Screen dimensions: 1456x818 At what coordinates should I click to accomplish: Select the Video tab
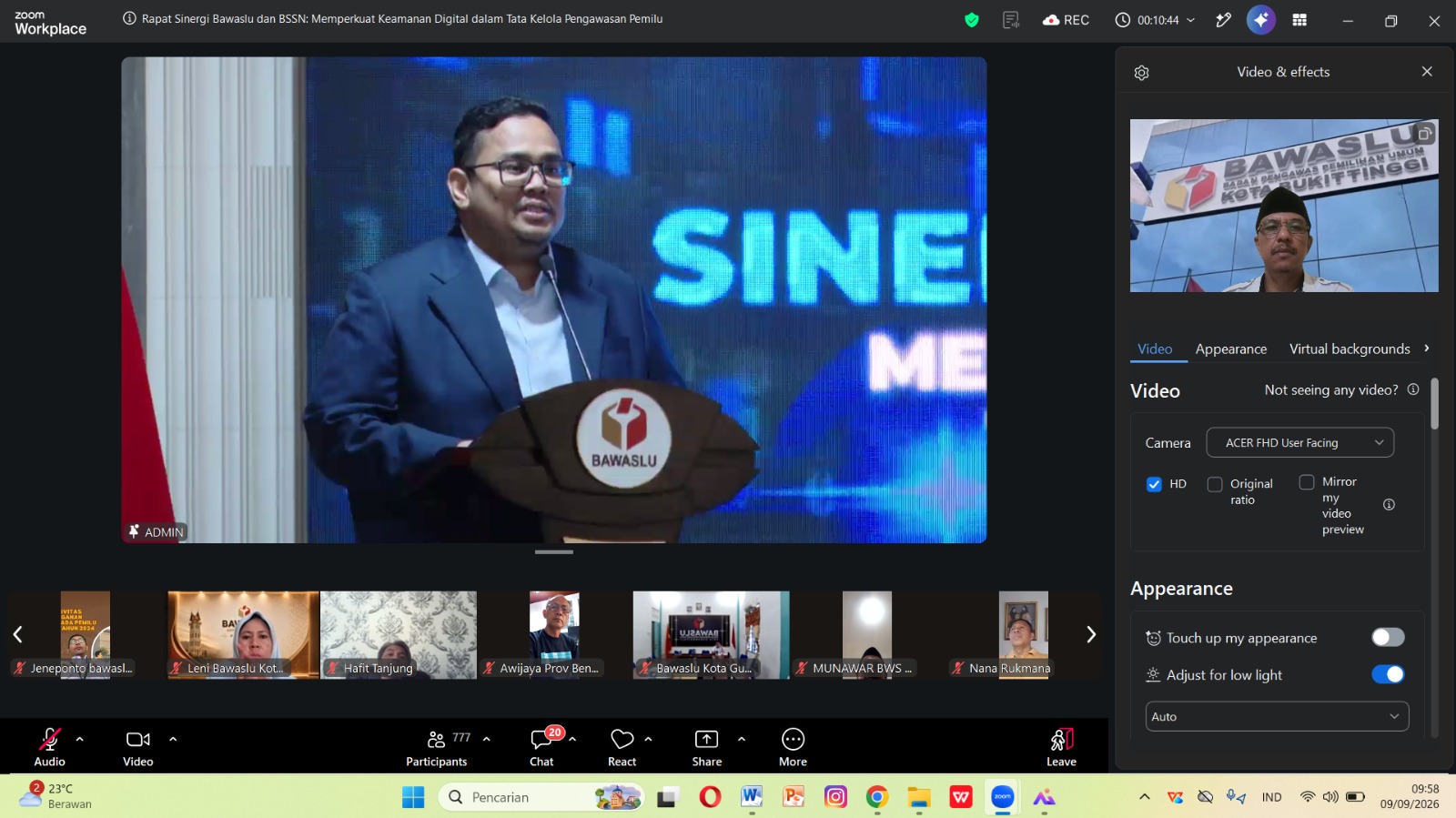pos(1155,349)
